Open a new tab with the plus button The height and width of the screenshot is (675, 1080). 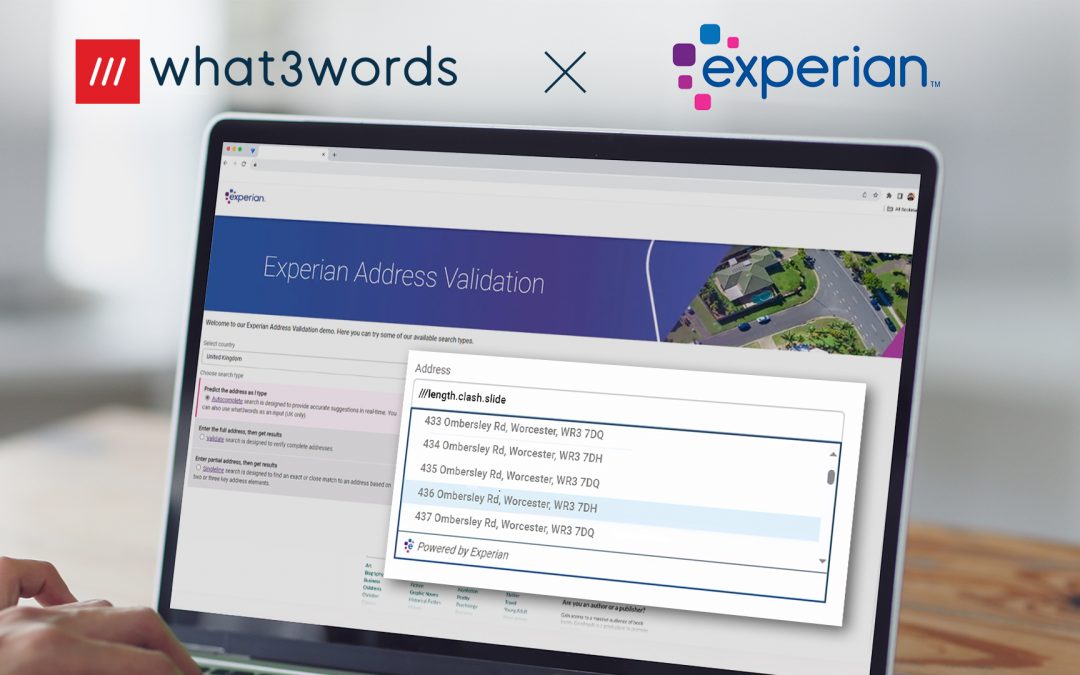click(334, 155)
